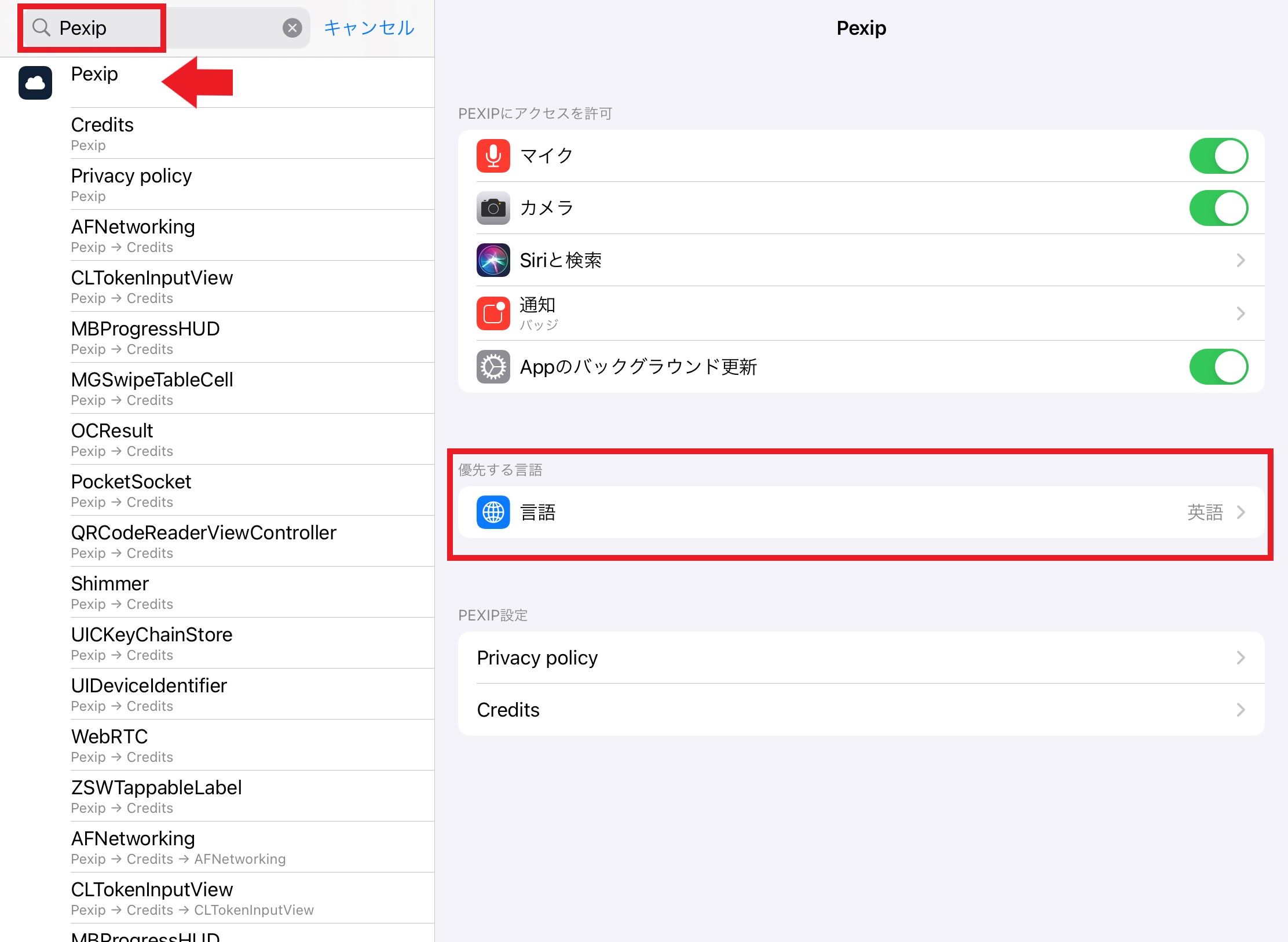Click the カメラ label text
The height and width of the screenshot is (942, 1288).
point(547,208)
